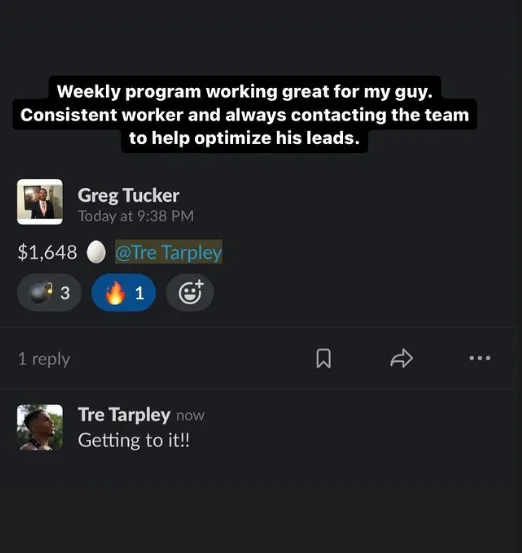Click the @Tre Tarpley mention

169,252
